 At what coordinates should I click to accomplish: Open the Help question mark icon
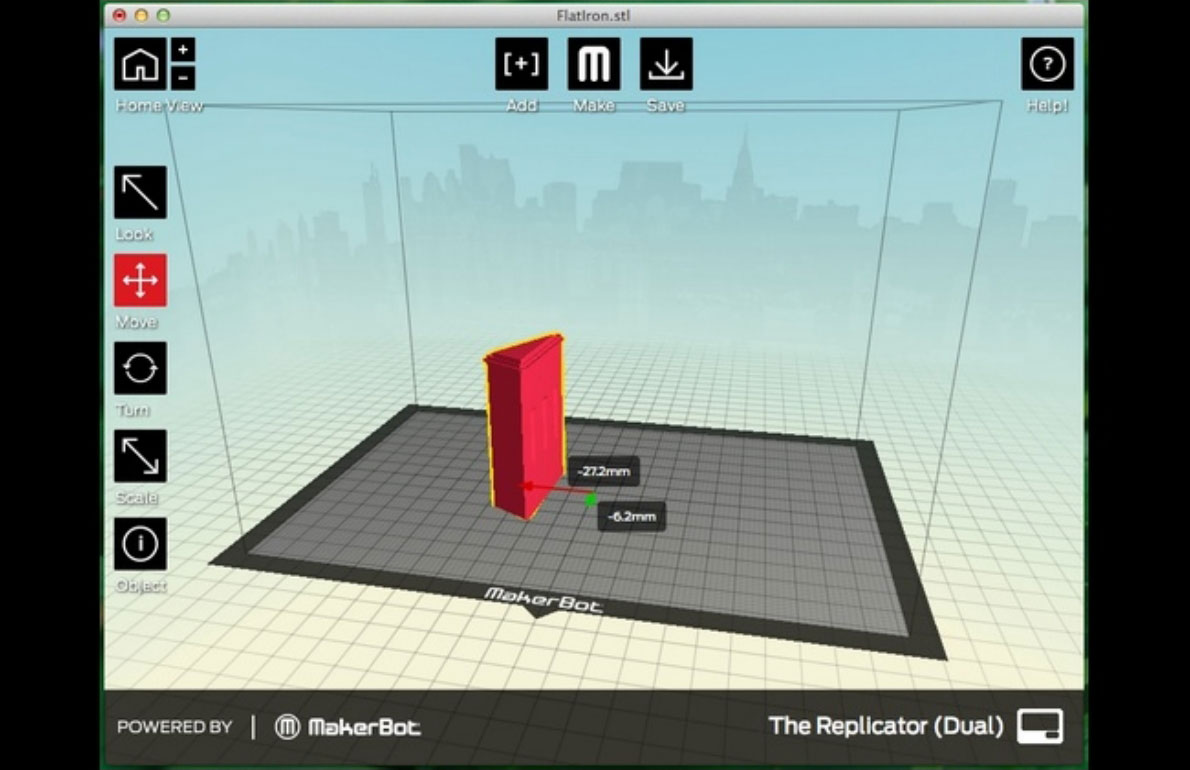pyautogui.click(x=1047, y=65)
